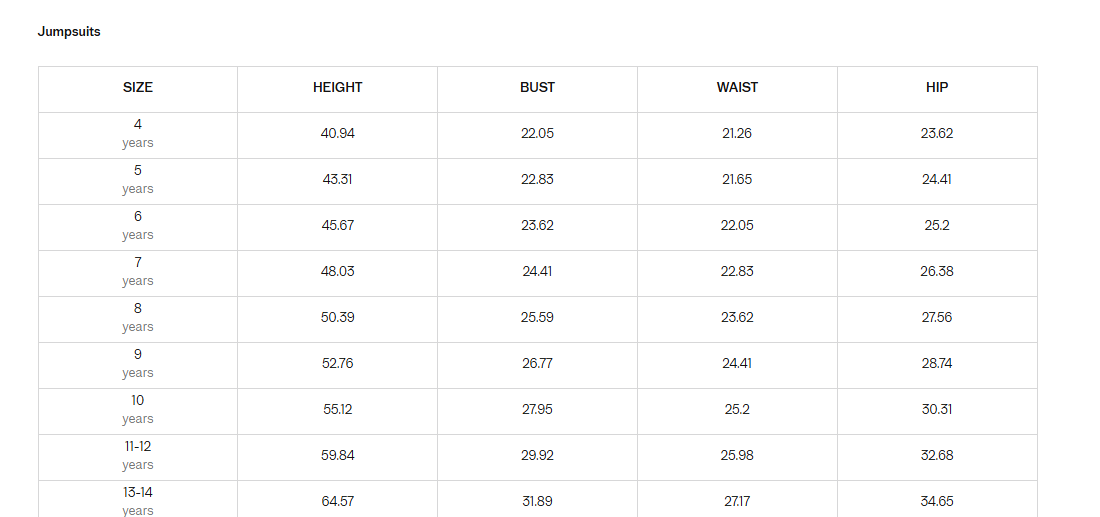Viewport: 1100px width, 517px height.
Task: Click the 10 years size cell
Action: pyautogui.click(x=138, y=410)
